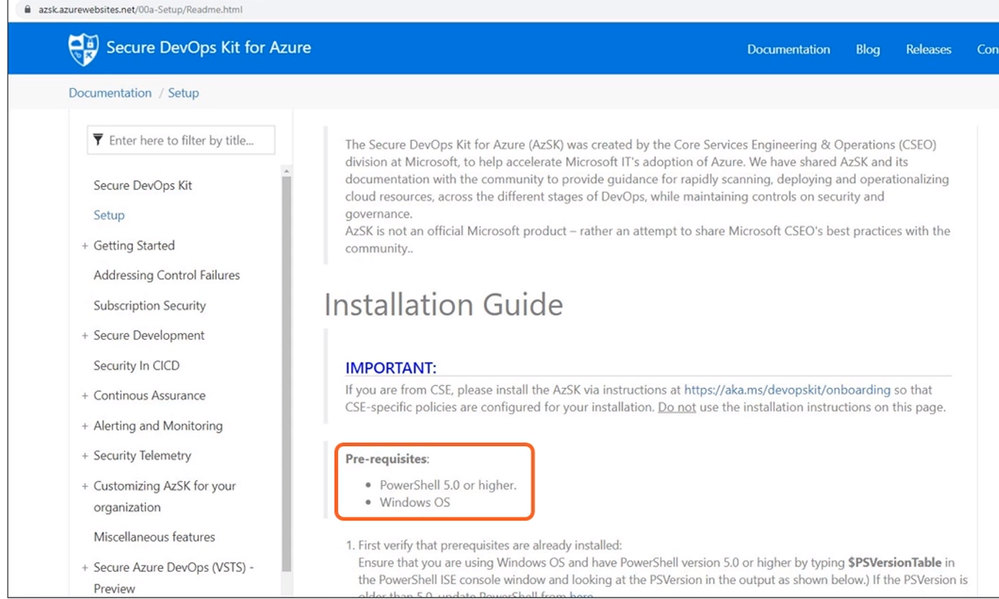This screenshot has height=599, width=999.
Task: Open Addressing Control Failures page
Action: click(x=167, y=275)
